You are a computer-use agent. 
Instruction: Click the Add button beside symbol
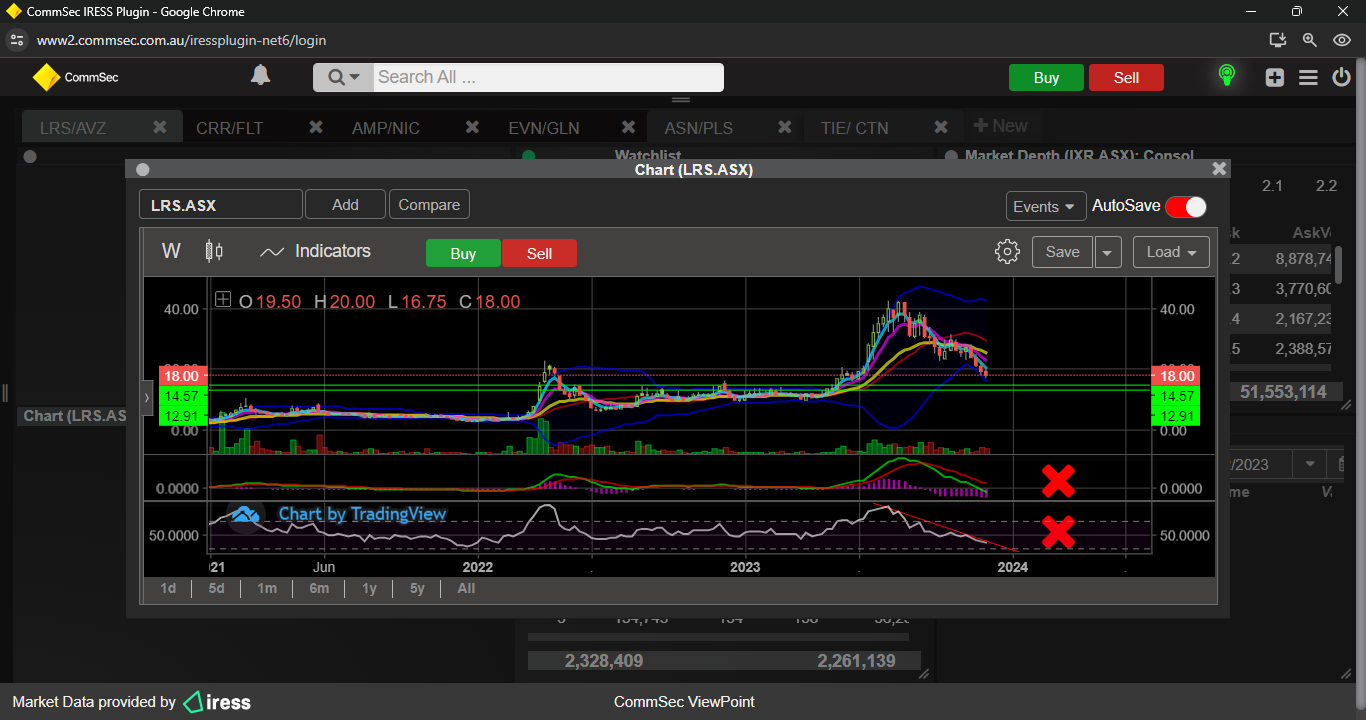point(345,204)
